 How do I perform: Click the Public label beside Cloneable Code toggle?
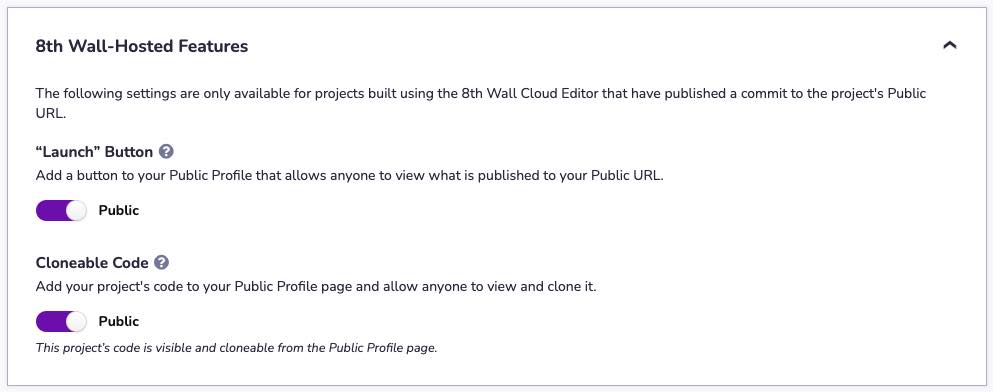tap(118, 321)
